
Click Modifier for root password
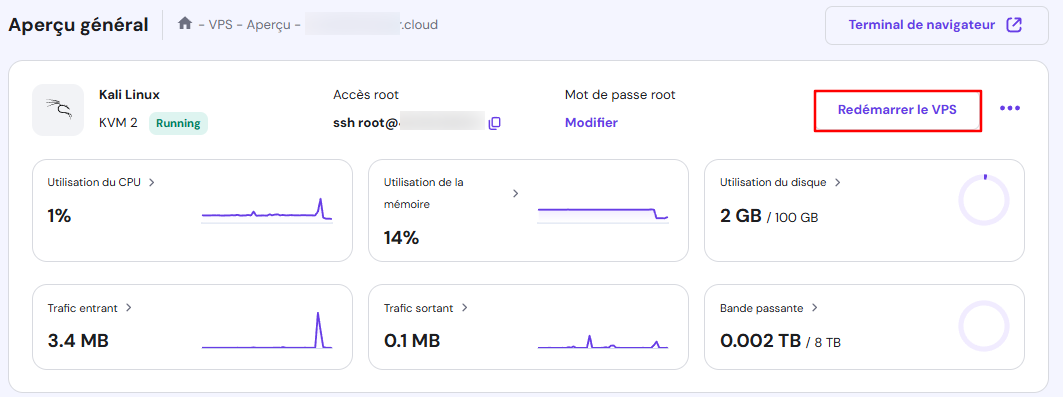click(x=591, y=123)
